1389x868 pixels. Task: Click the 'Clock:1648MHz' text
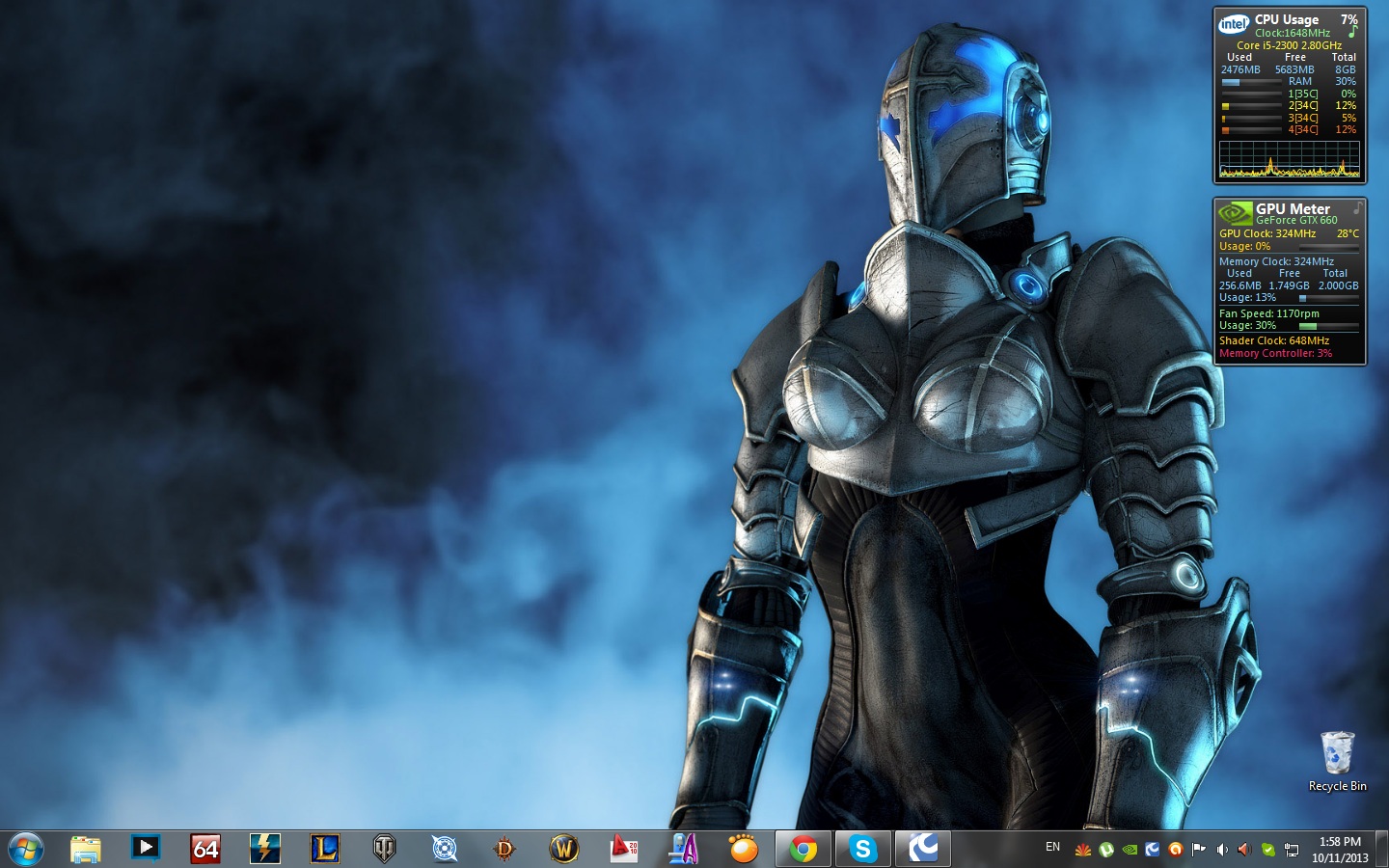pos(1293,33)
